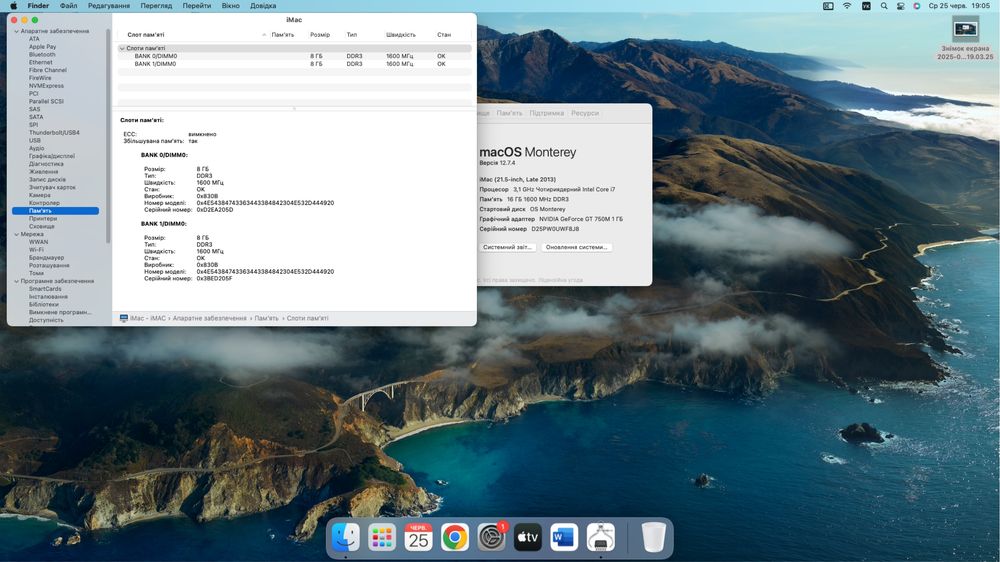This screenshot has width=1000, height=562.
Task: Collapse the Апаратне забезпечення section
Action: point(17,31)
